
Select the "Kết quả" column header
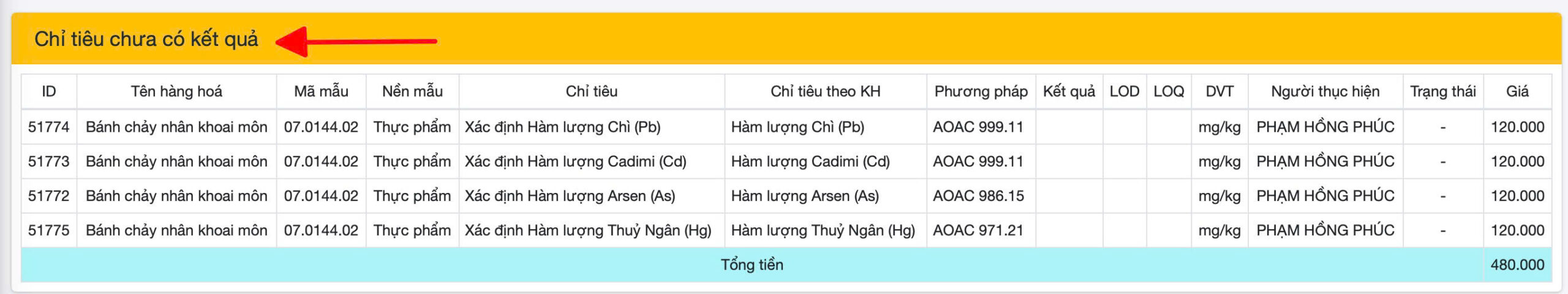pyautogui.click(x=1069, y=92)
